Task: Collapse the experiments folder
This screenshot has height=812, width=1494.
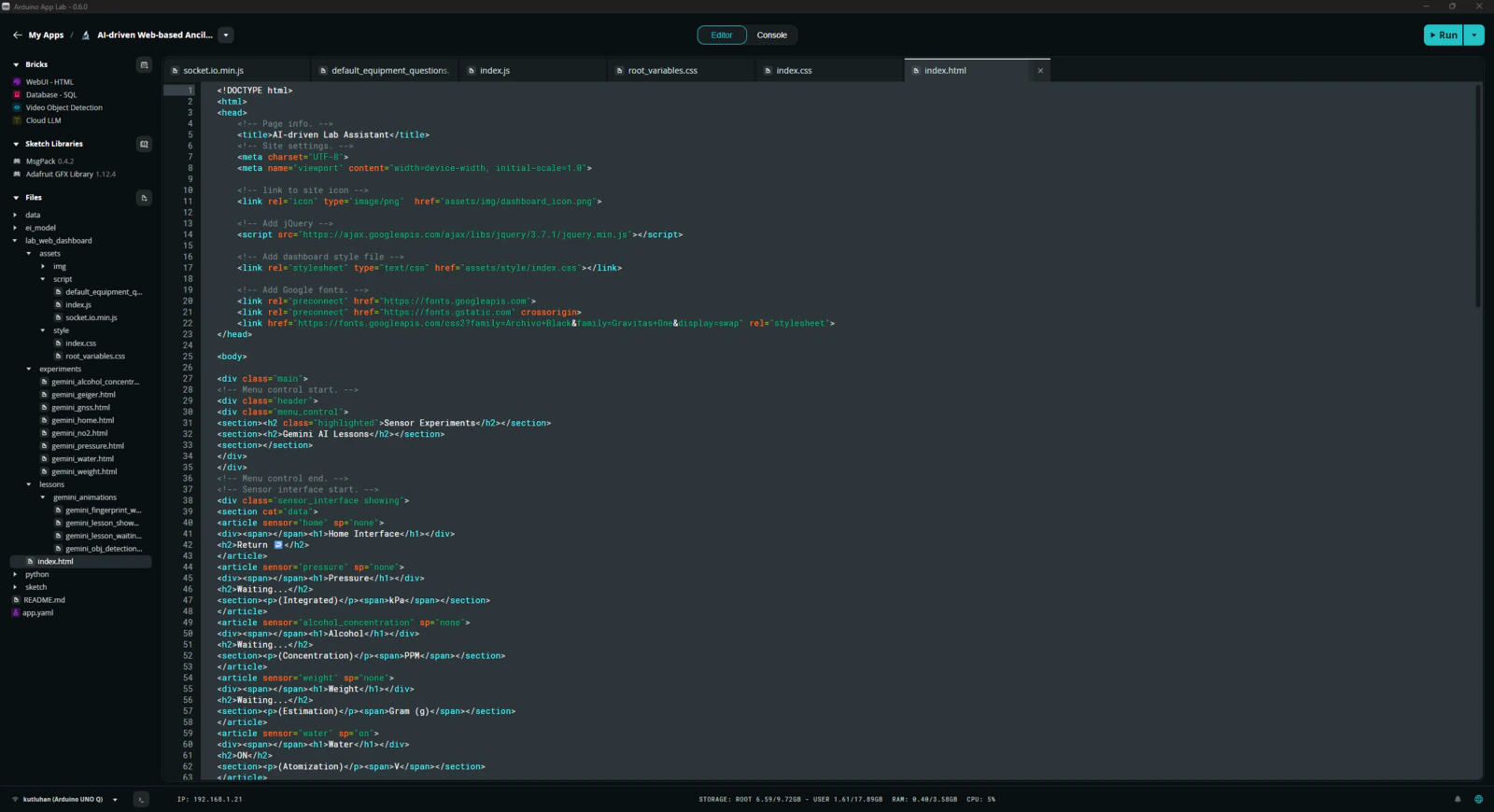Action: (29, 370)
